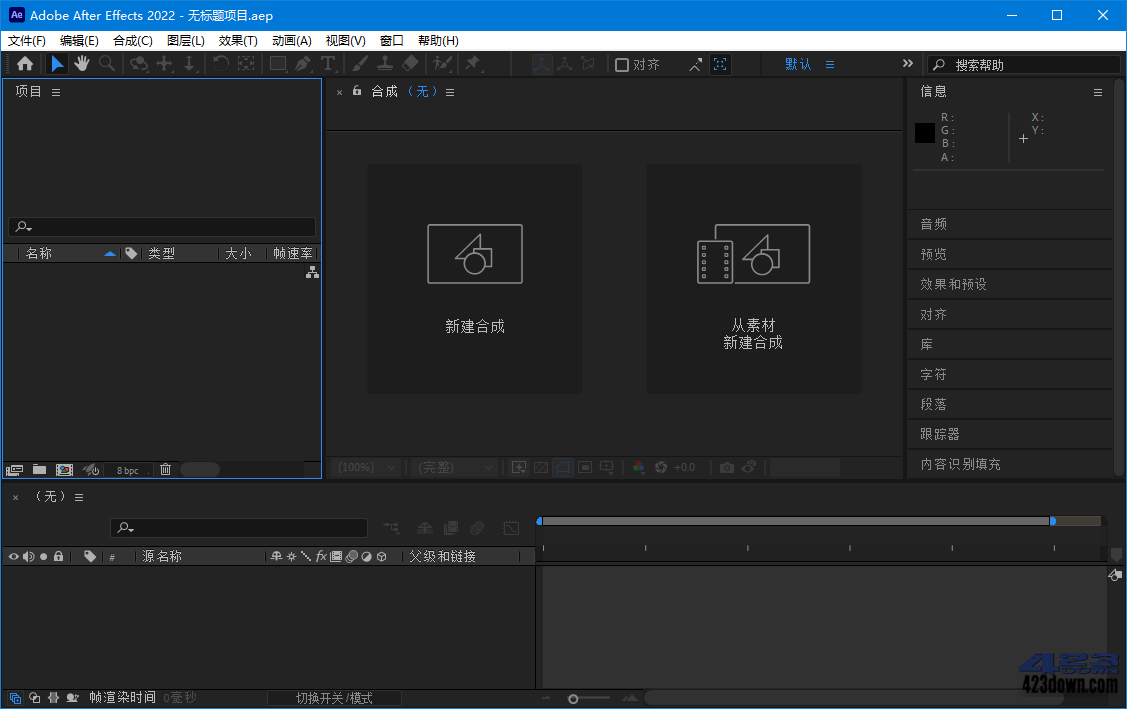Screen dimensions: 1127x709
Task: Select the Selection tool
Action: coord(57,63)
